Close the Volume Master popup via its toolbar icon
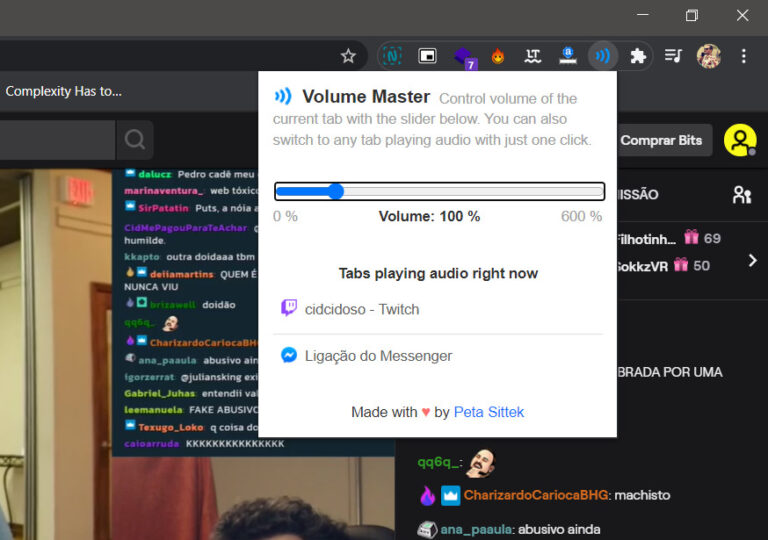Screen dimensions: 768x540 tap(603, 56)
